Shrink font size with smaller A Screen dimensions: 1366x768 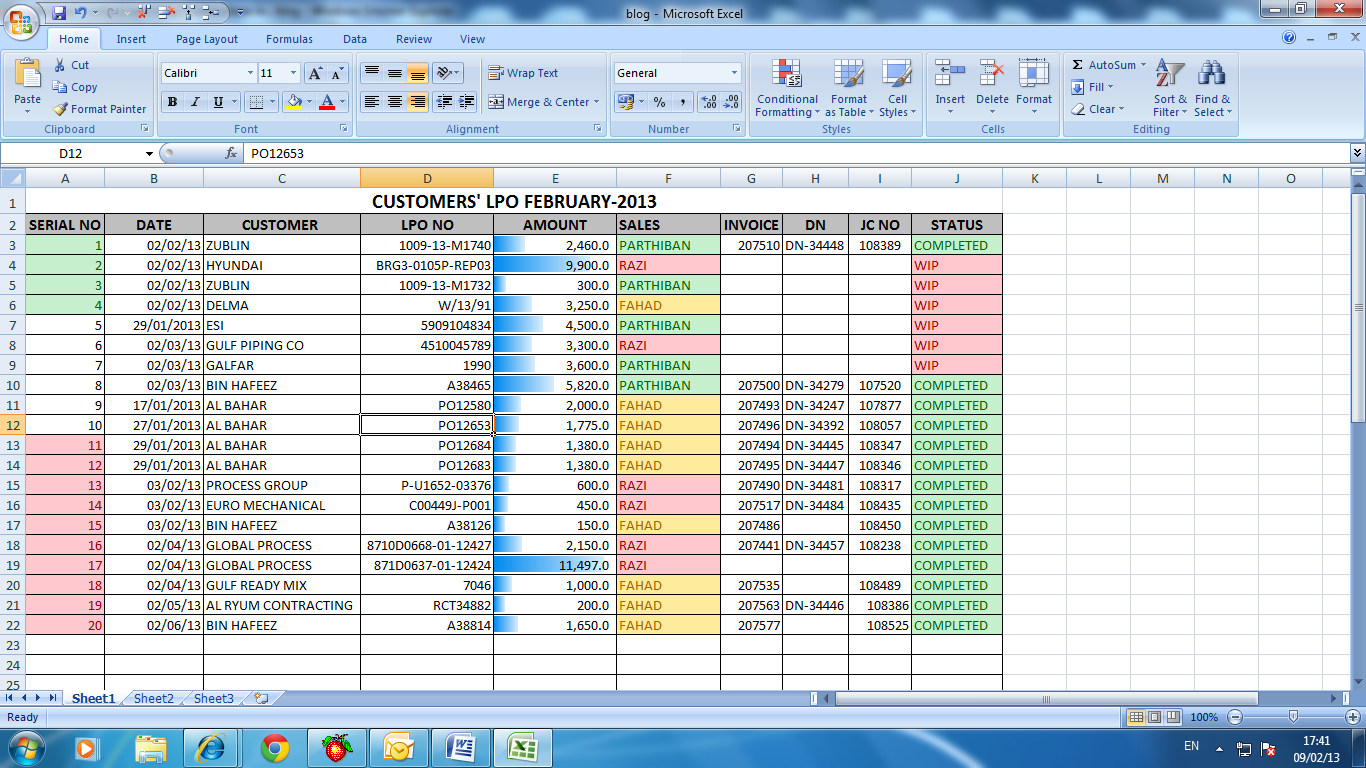click(x=337, y=73)
